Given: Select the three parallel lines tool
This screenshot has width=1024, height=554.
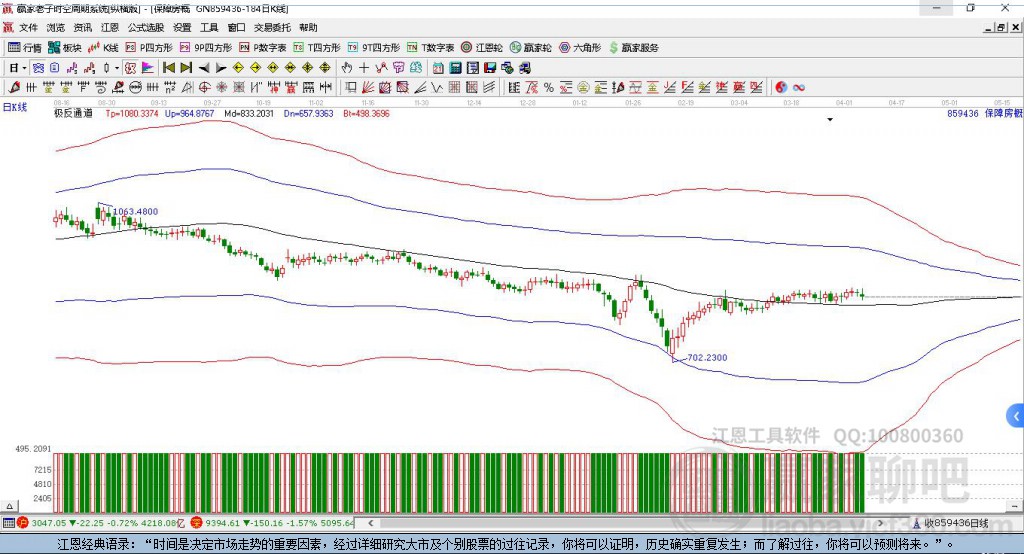Looking at the screenshot, I should tap(488, 88).
